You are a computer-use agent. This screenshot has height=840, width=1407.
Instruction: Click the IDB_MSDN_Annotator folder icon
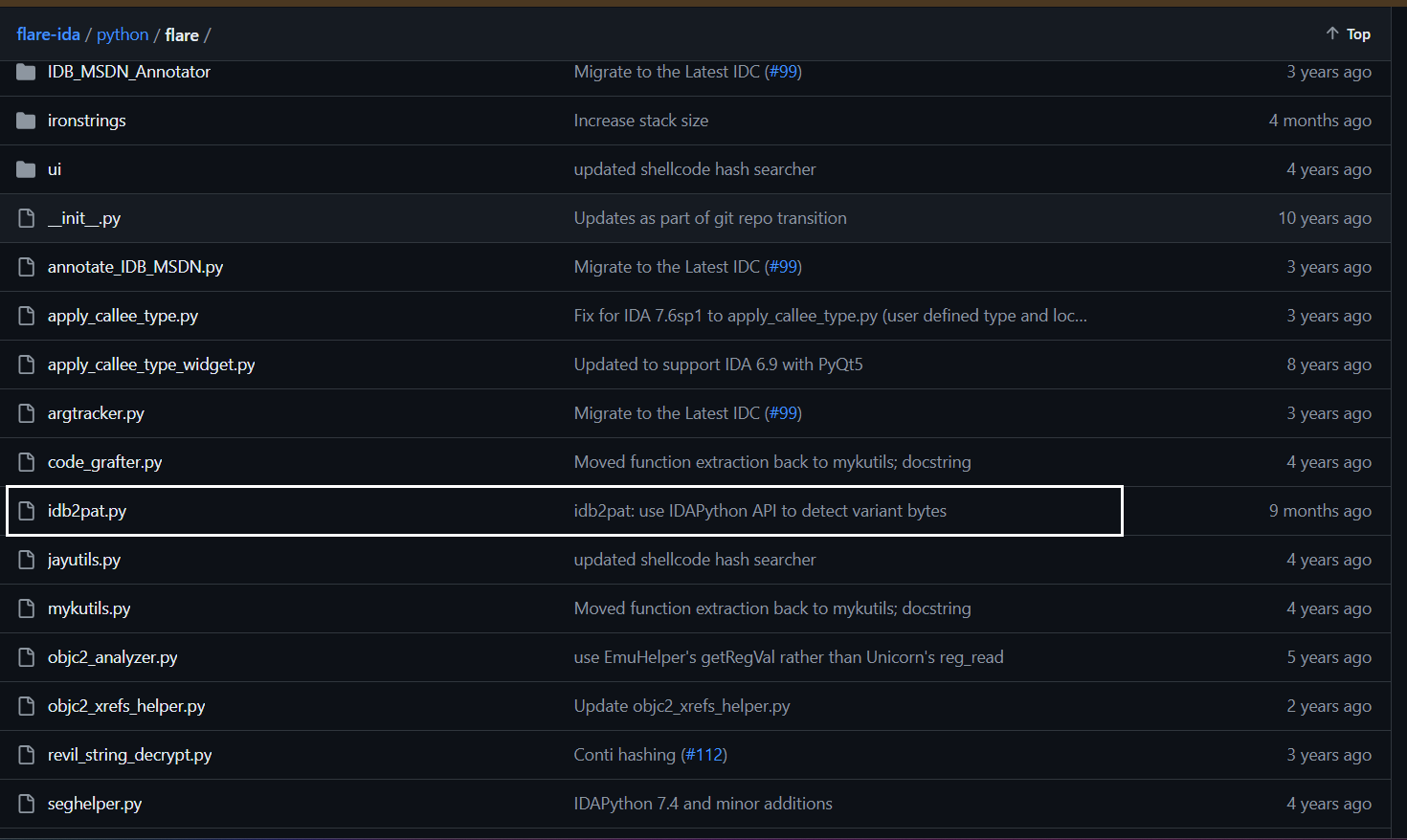(x=26, y=72)
